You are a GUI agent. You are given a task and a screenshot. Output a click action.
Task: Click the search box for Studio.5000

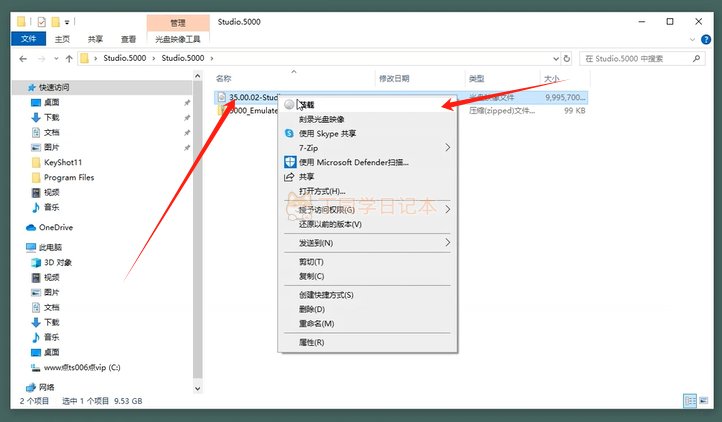(640, 58)
